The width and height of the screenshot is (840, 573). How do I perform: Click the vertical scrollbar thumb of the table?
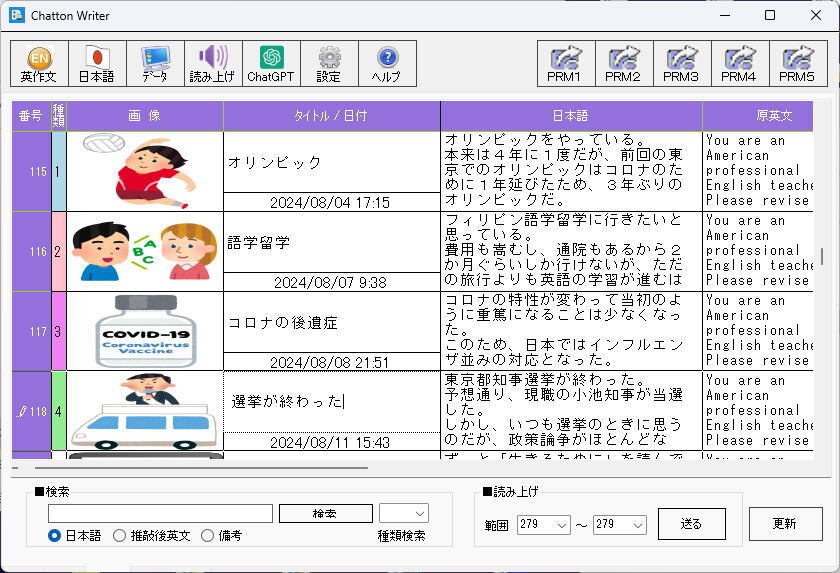tap(821, 256)
